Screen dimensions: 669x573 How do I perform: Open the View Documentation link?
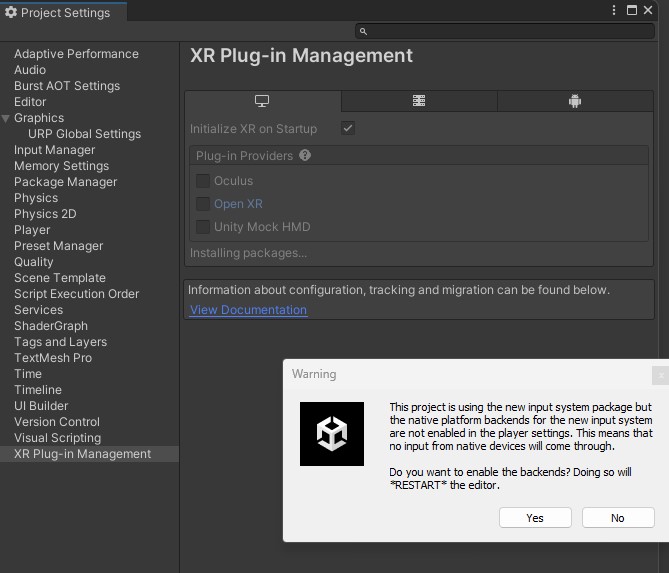[x=248, y=310]
